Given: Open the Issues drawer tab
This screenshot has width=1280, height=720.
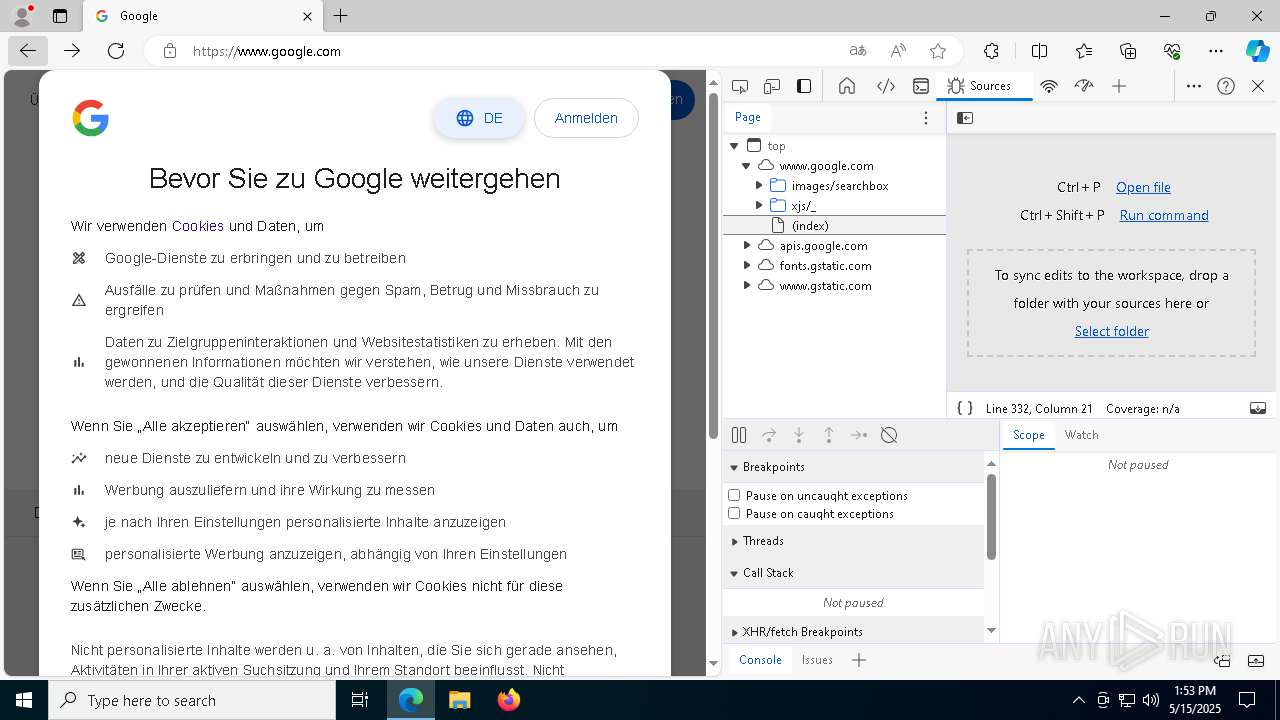Looking at the screenshot, I should [817, 660].
